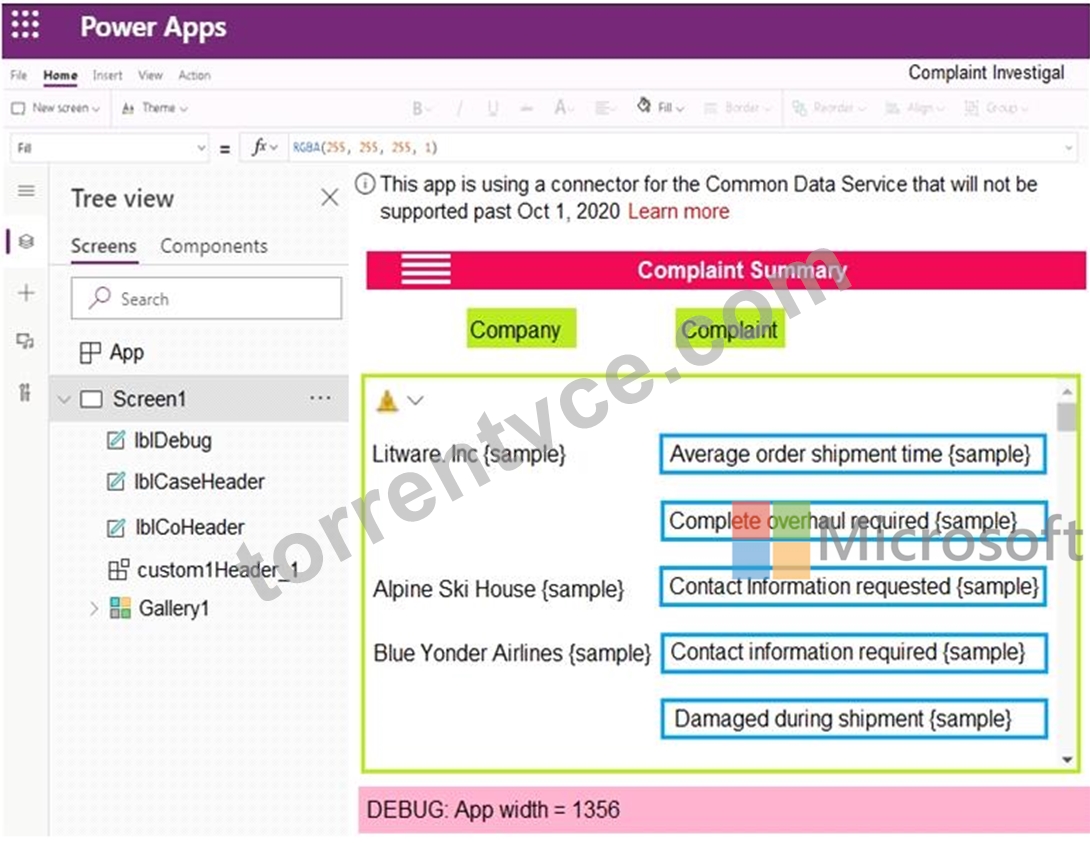Screen dimensions: 1090x843
Task: Close the Tree view panel
Action: coord(330,198)
